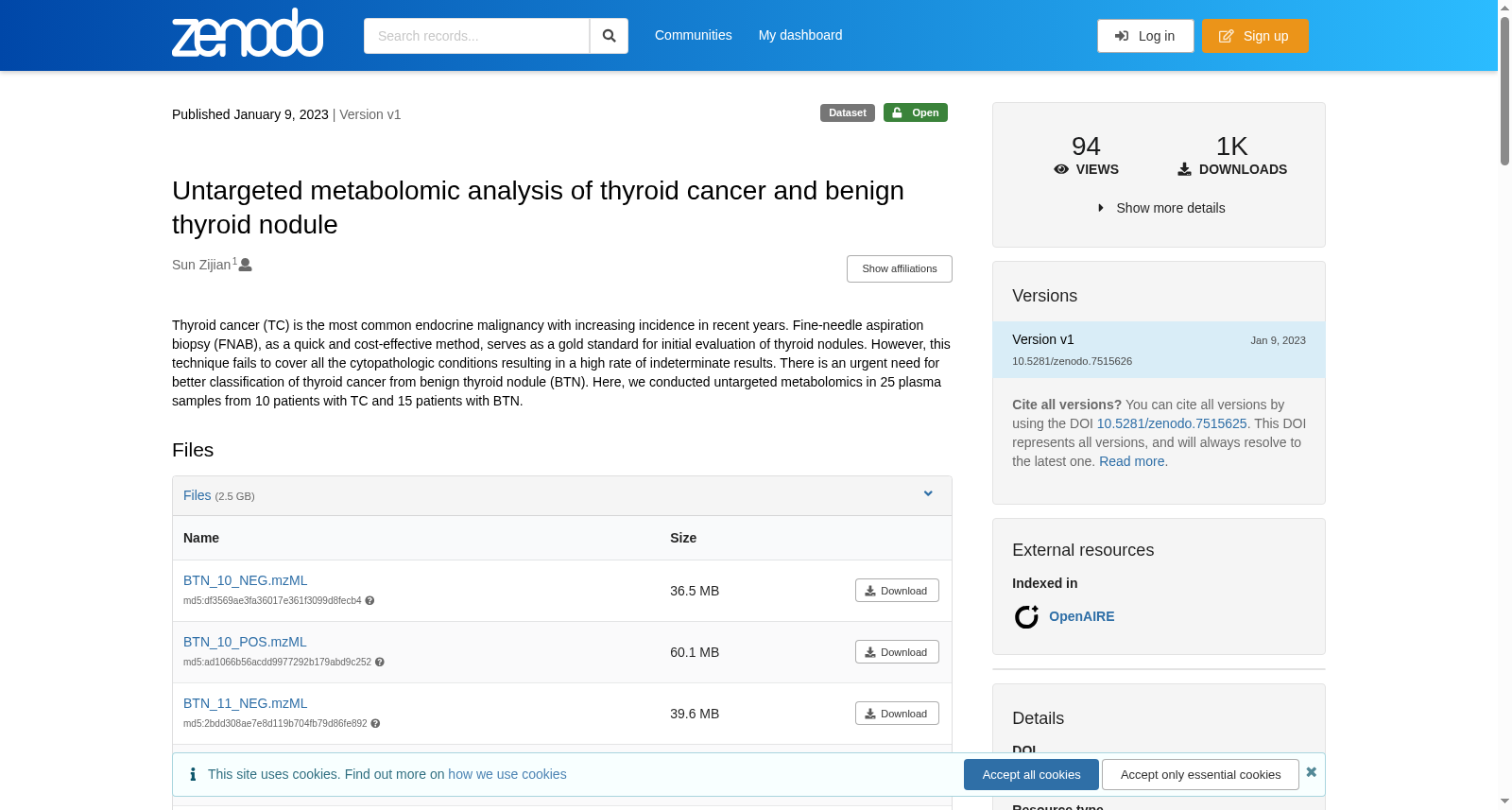Viewport: 1512px width, 810px height.
Task: Click the Files header link
Action: click(x=198, y=495)
